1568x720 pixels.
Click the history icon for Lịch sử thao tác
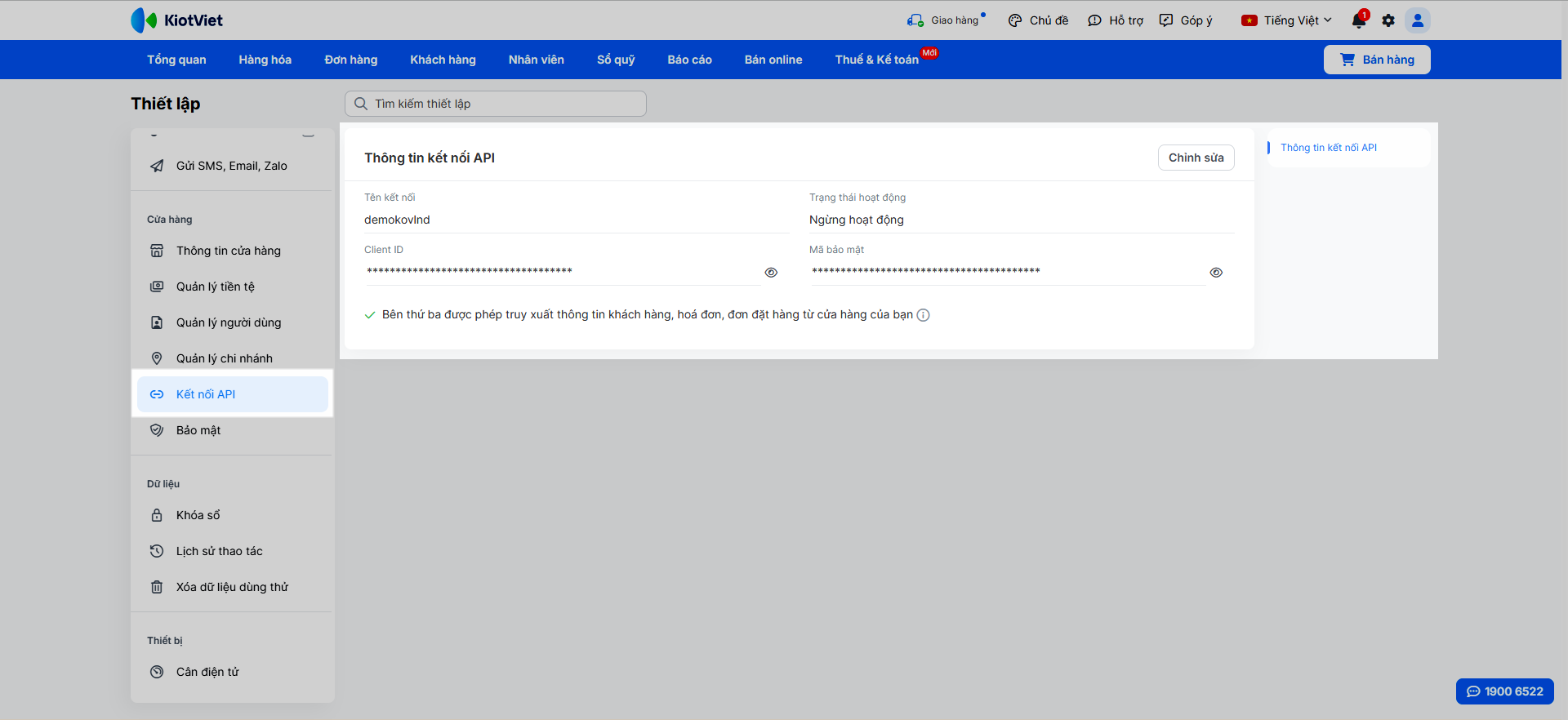pos(157,551)
